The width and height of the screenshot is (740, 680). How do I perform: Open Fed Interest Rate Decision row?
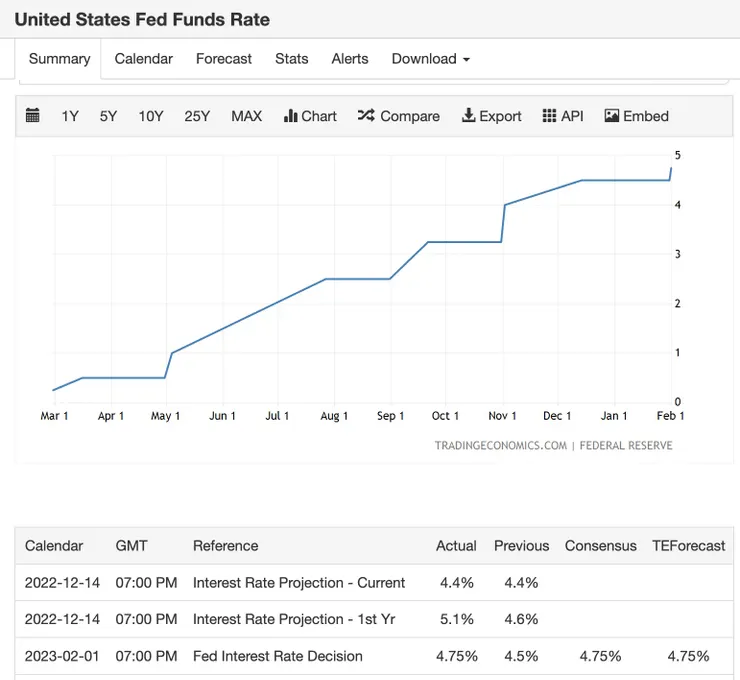click(374, 656)
